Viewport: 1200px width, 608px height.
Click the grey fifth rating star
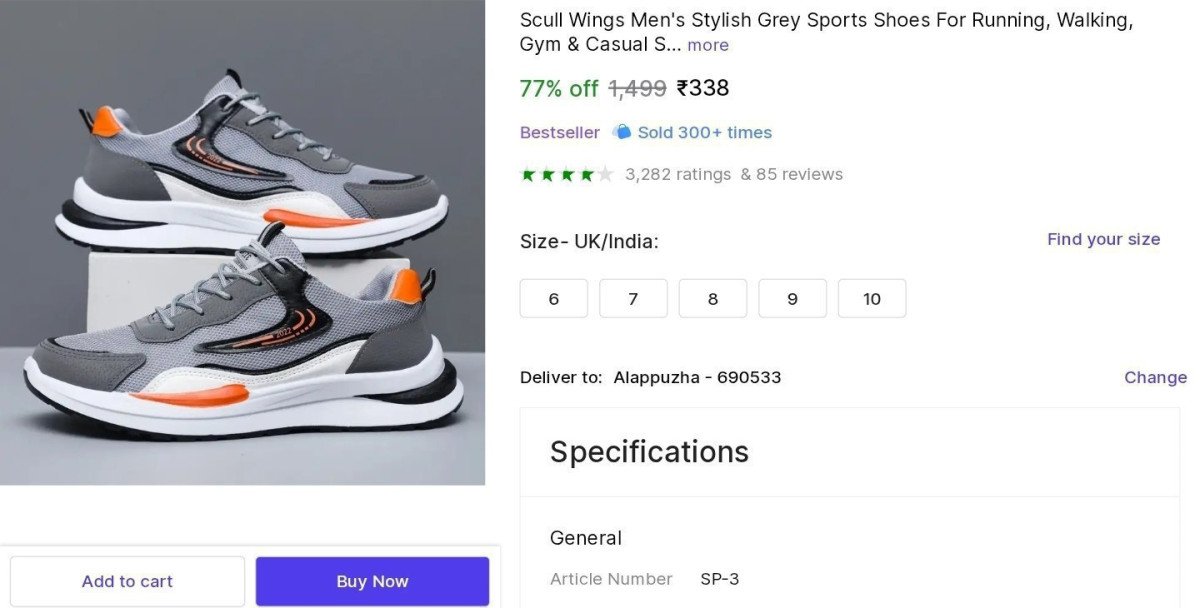[605, 175]
